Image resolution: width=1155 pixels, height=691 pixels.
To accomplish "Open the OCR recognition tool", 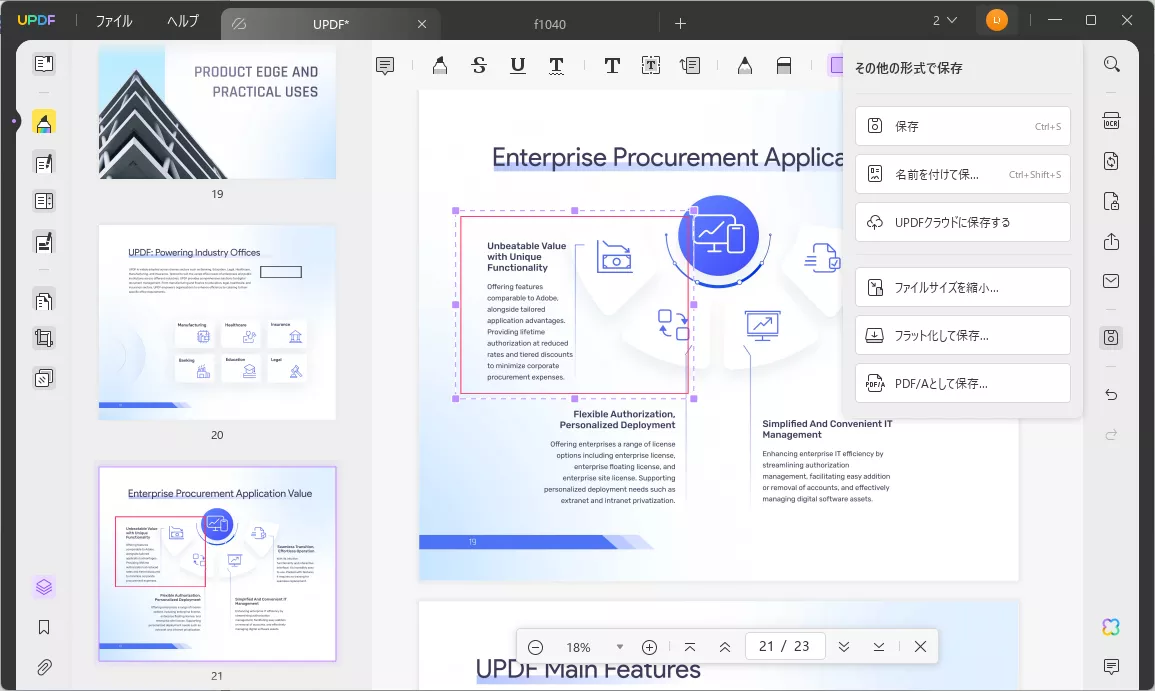I will pyautogui.click(x=1112, y=121).
